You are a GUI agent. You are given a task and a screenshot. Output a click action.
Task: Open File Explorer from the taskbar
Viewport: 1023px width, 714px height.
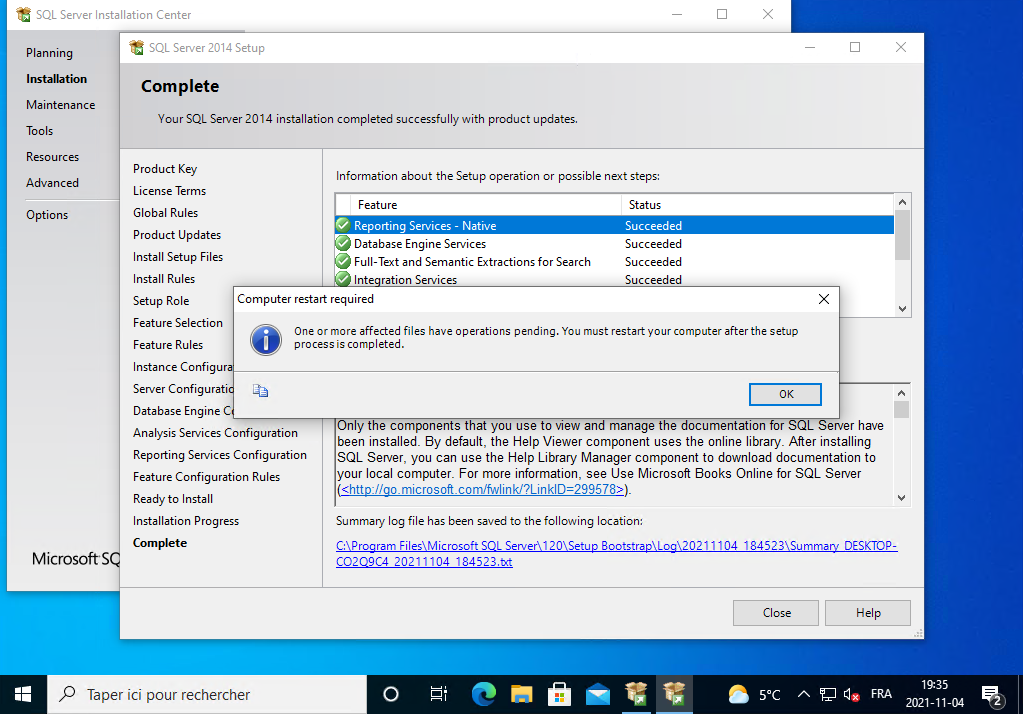click(521, 694)
